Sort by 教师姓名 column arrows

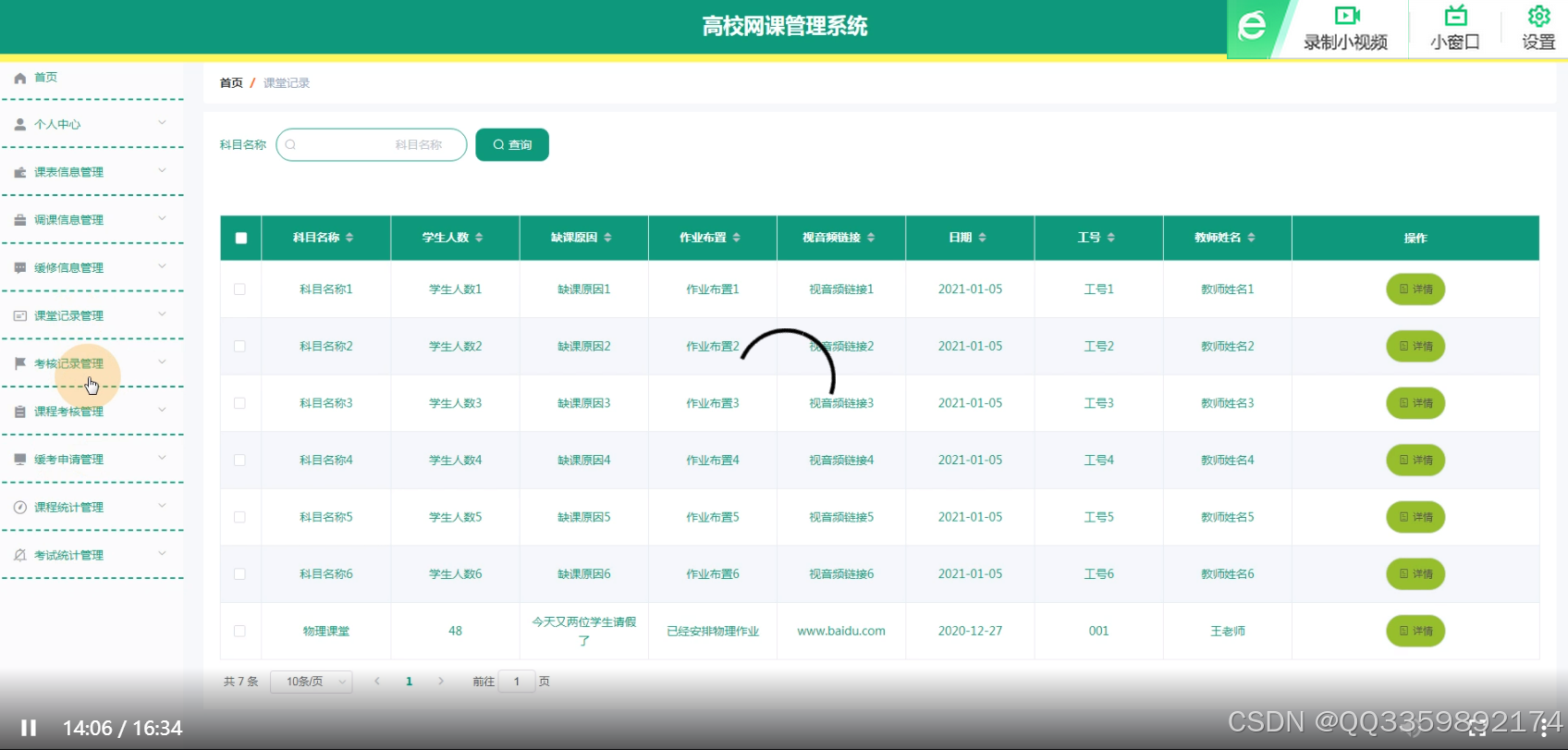click(x=1251, y=238)
